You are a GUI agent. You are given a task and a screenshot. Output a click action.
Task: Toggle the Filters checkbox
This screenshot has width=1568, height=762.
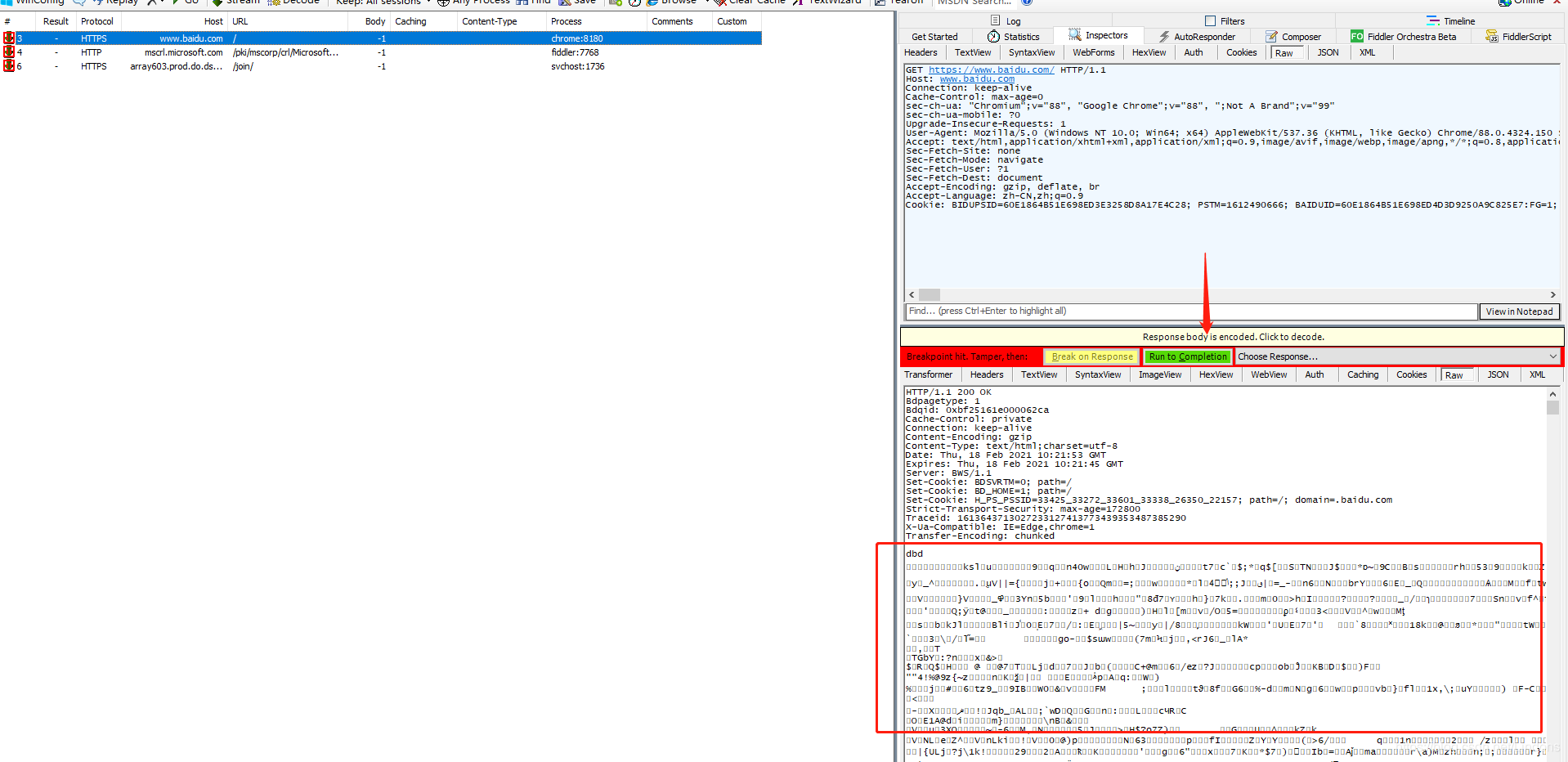(1211, 21)
